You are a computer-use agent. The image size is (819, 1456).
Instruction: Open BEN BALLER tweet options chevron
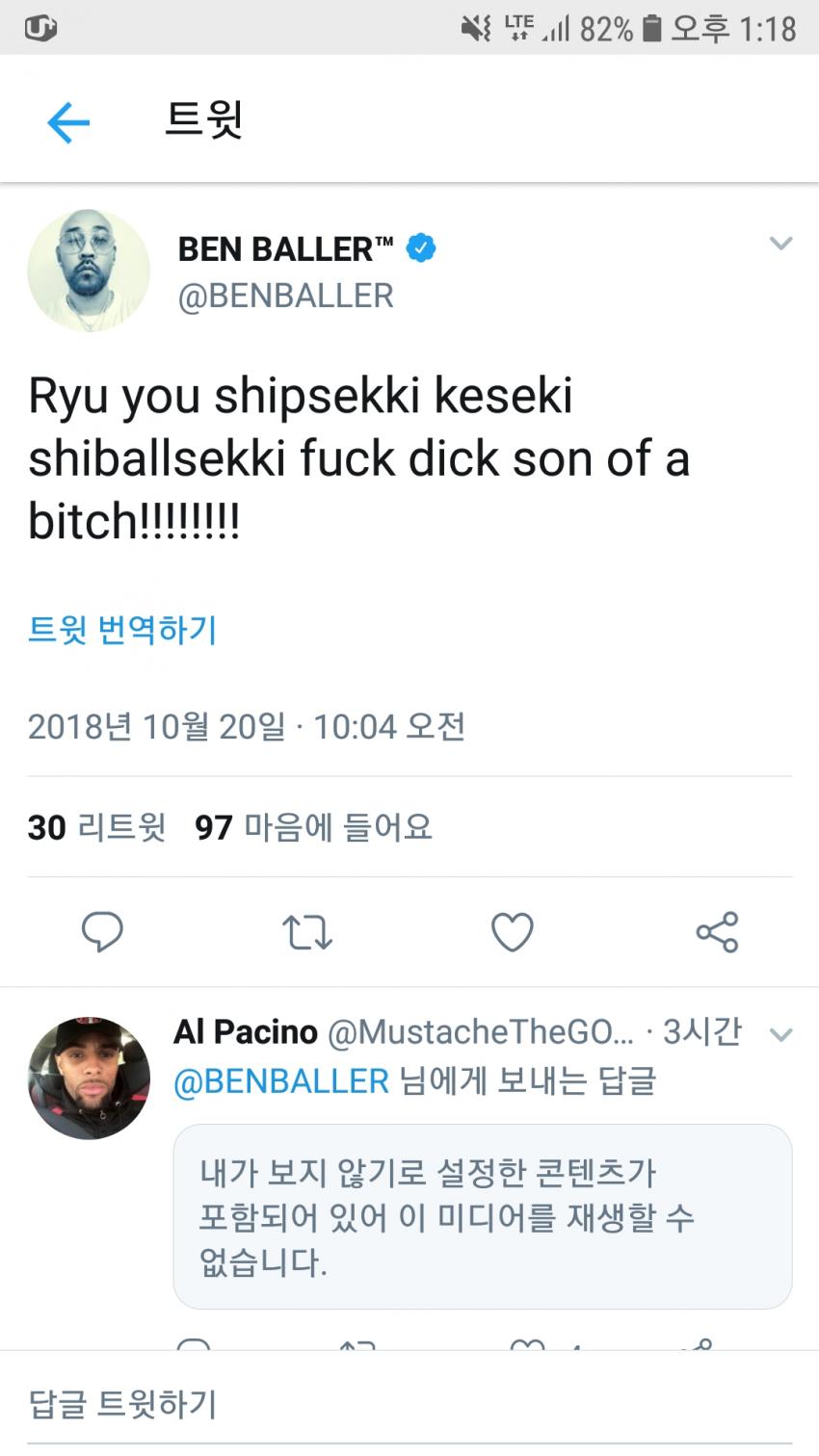pos(780,244)
